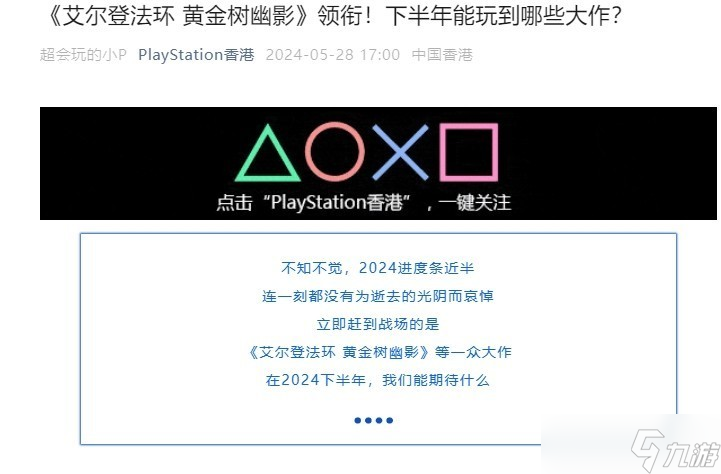
Task: Click the green triangle PlayStation symbol
Action: coord(268,153)
